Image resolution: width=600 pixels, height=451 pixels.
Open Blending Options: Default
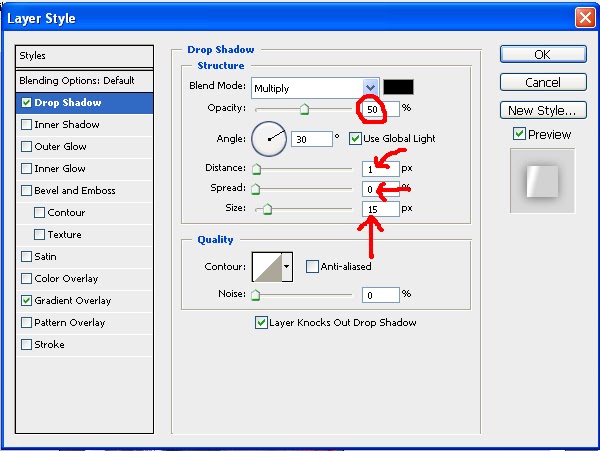point(84,81)
